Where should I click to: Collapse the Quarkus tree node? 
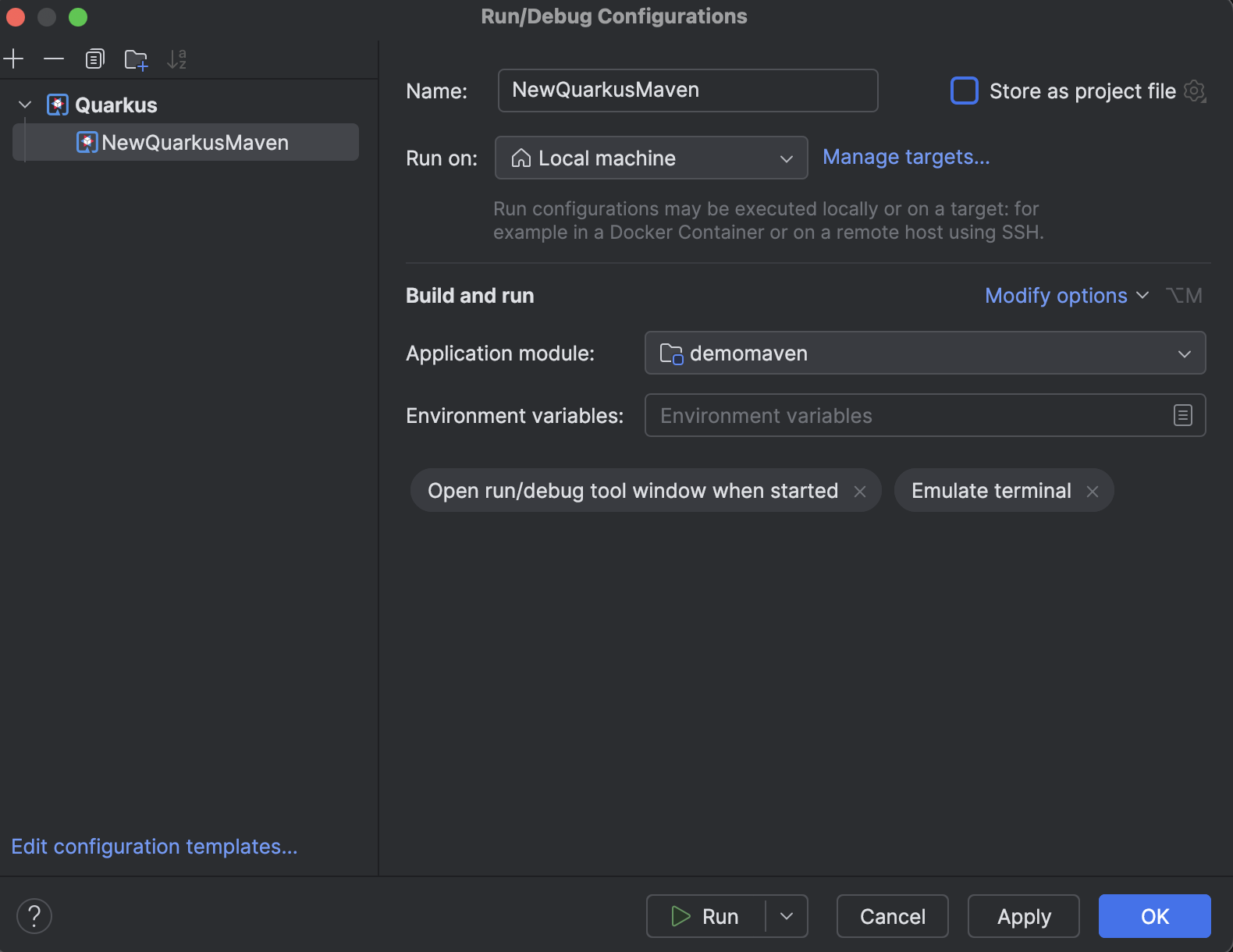[25, 105]
